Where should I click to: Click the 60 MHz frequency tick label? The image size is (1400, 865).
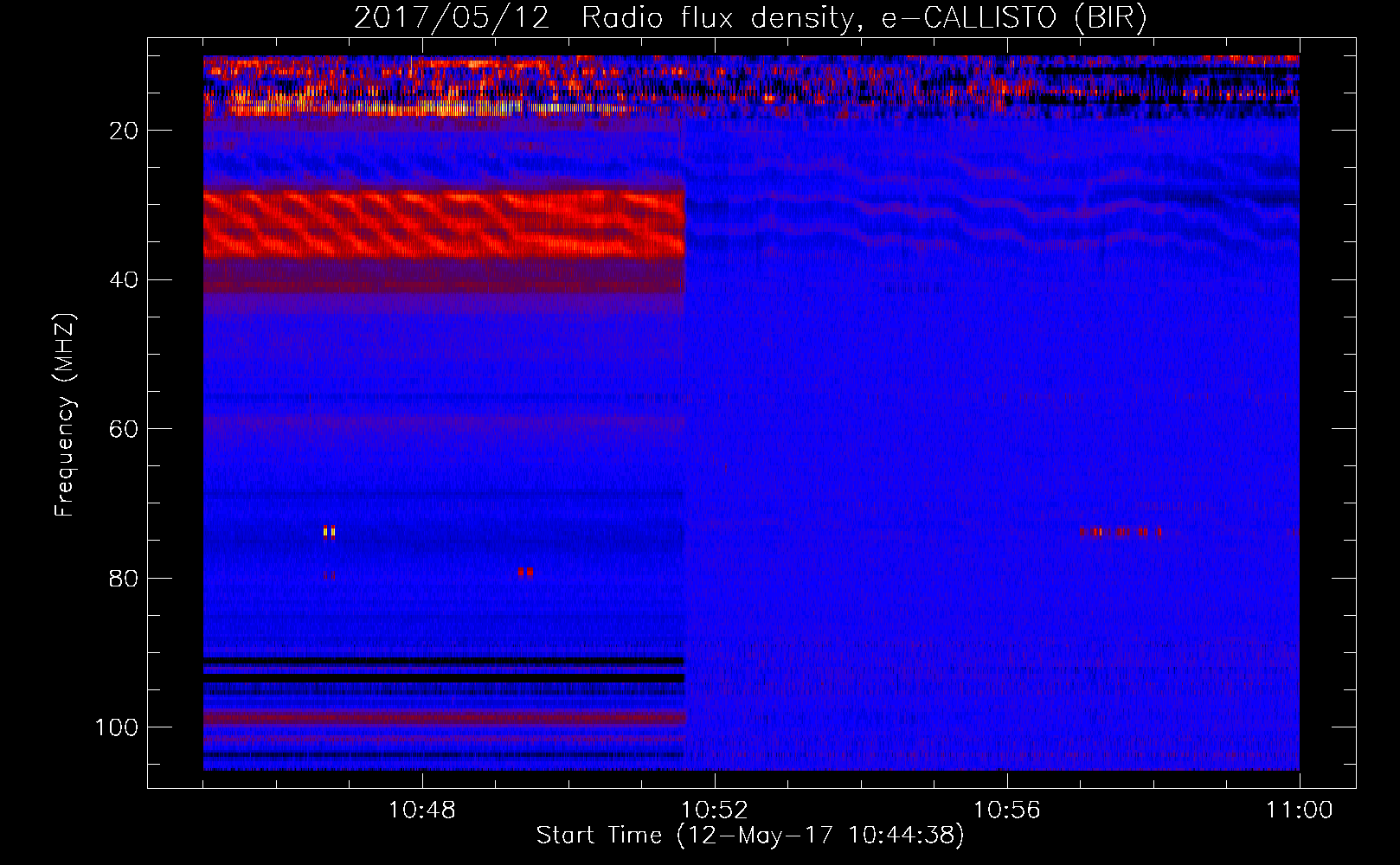pos(125,429)
